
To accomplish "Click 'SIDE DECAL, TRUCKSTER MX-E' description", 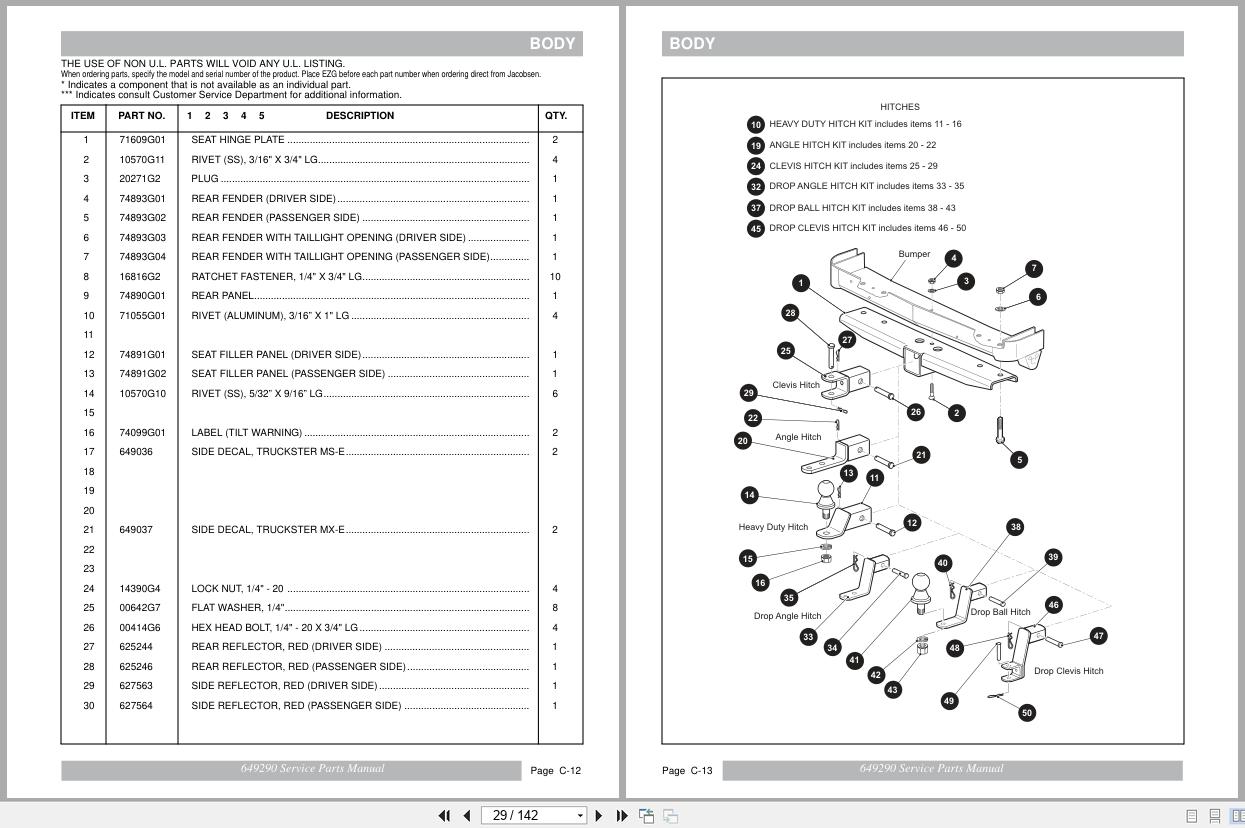I will [x=268, y=530].
